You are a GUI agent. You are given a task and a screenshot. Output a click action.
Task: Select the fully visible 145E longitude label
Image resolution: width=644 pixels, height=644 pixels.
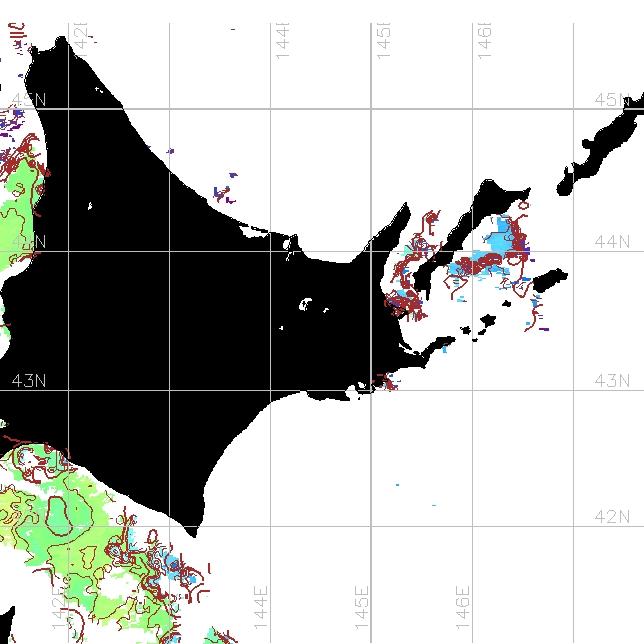[361, 607]
